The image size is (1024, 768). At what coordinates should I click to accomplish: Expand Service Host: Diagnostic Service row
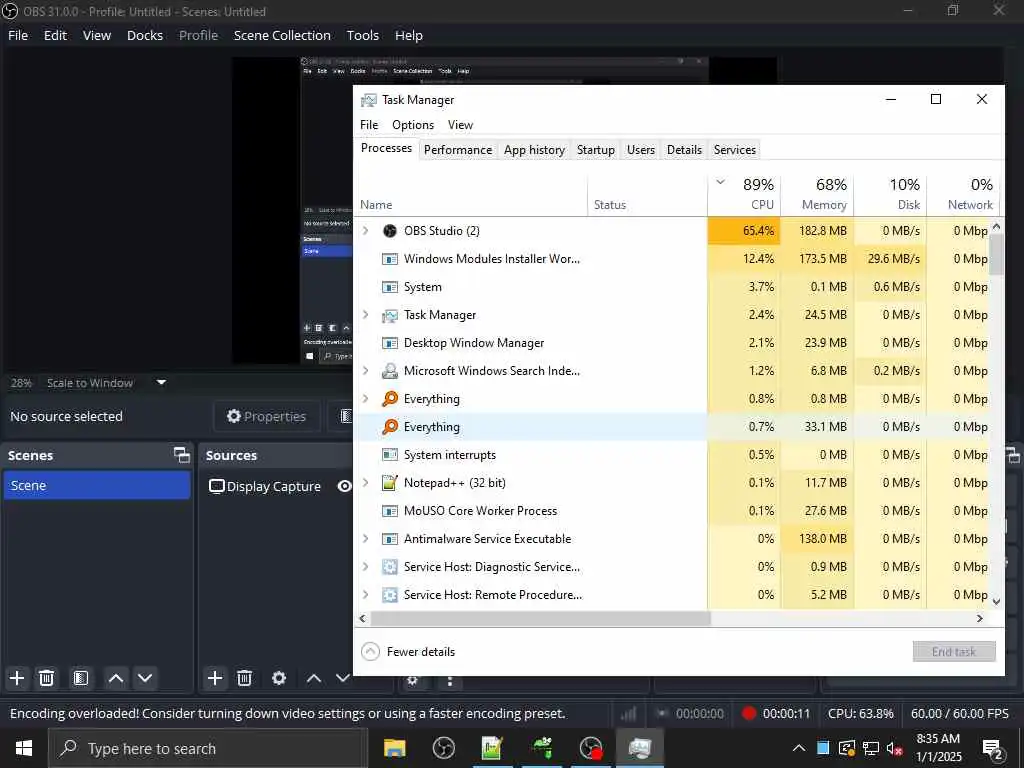pyautogui.click(x=366, y=567)
